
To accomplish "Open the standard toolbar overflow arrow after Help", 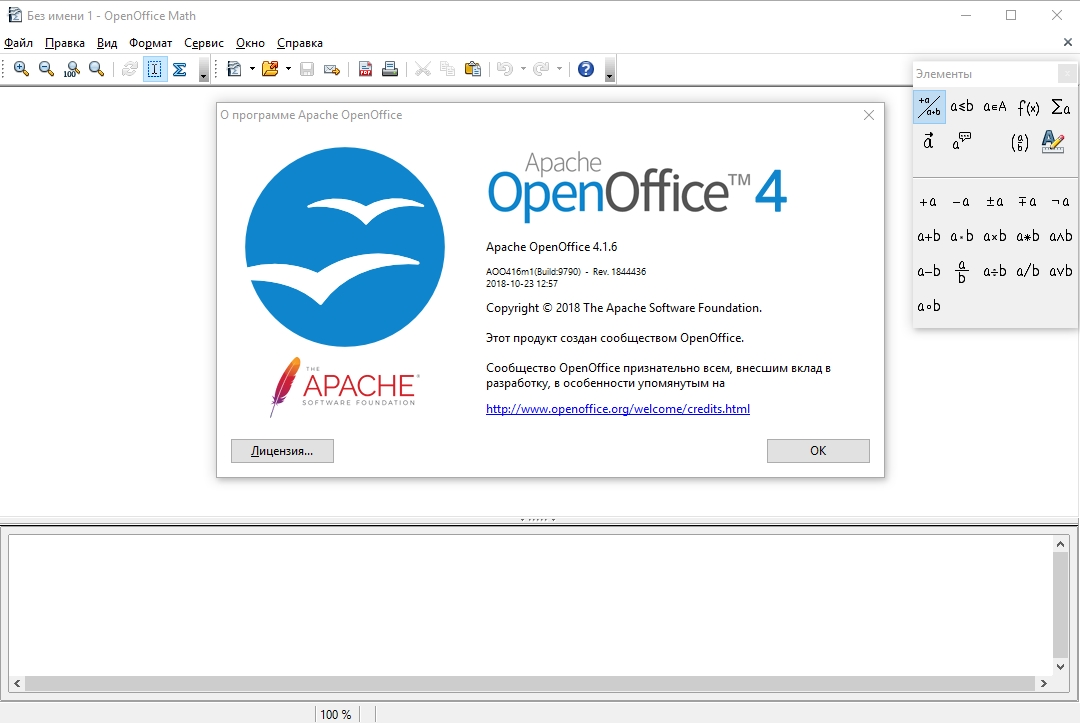I will 610,70.
